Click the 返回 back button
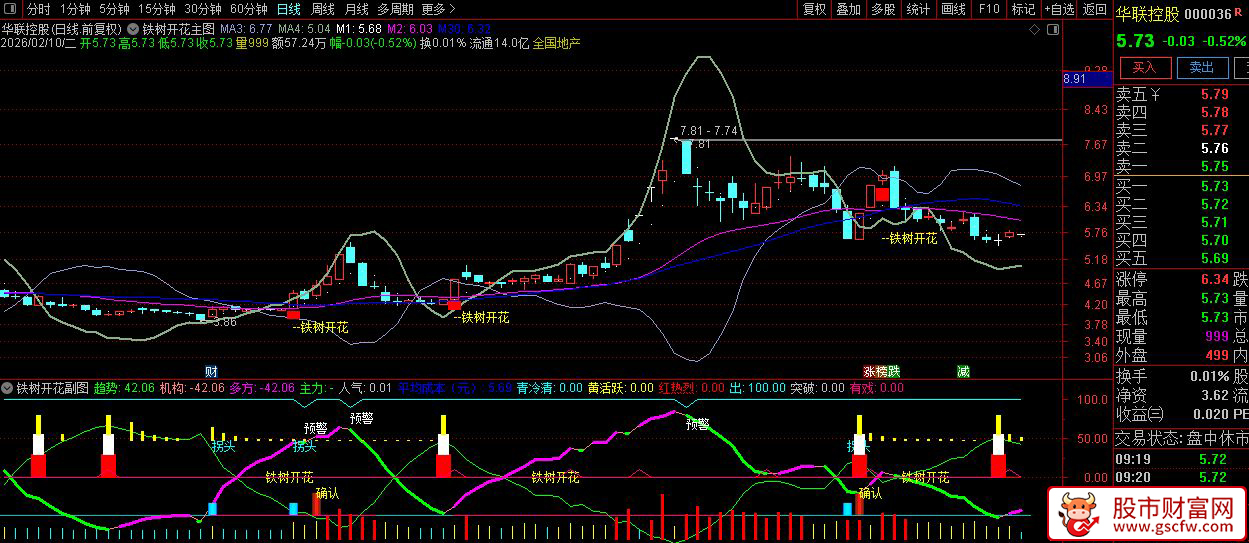Viewport: 1249px width, 543px height. pos(1096,9)
